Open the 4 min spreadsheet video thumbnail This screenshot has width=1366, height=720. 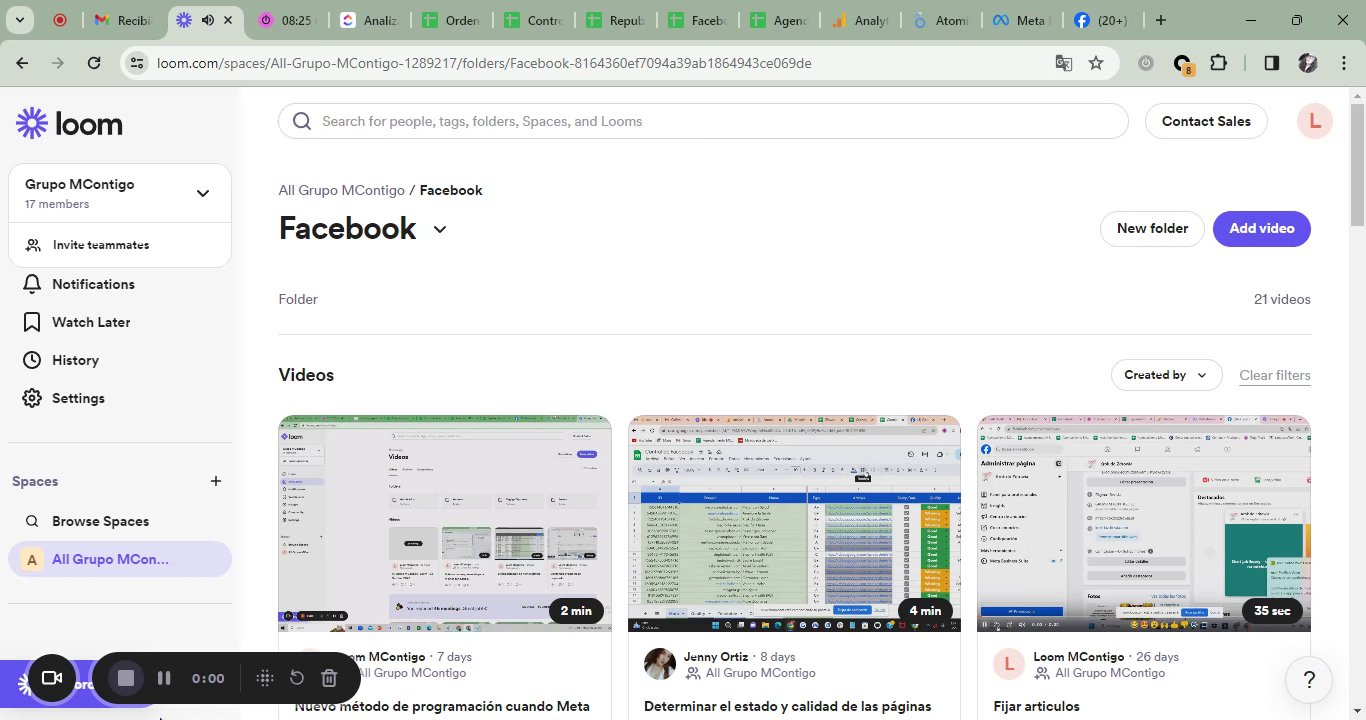pyautogui.click(x=794, y=523)
